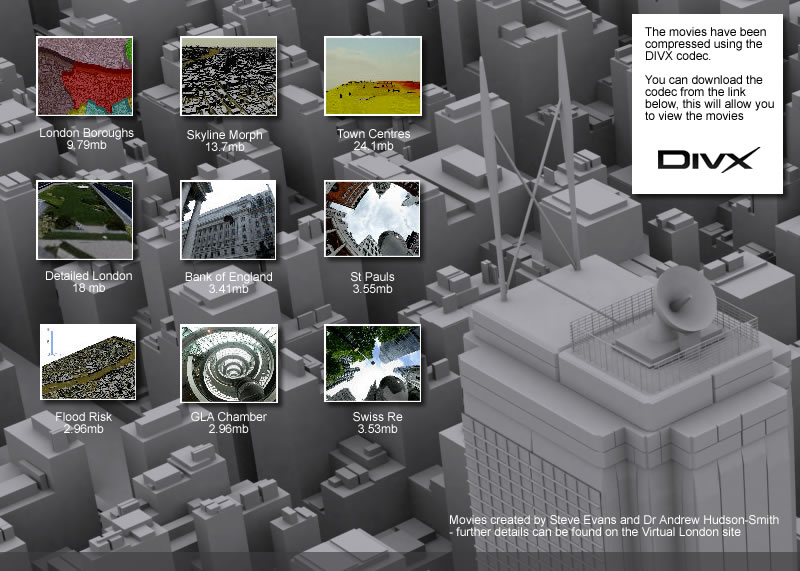Click the 2.96mb size under GLA Chamber
The height and width of the screenshot is (571, 800).
click(x=229, y=429)
